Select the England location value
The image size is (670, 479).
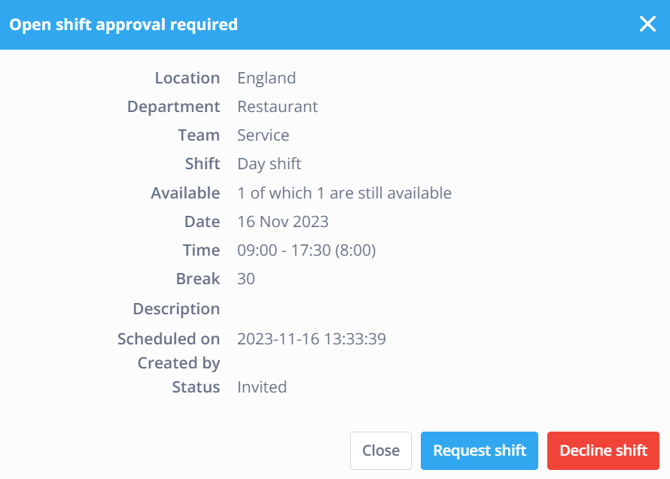tap(266, 78)
